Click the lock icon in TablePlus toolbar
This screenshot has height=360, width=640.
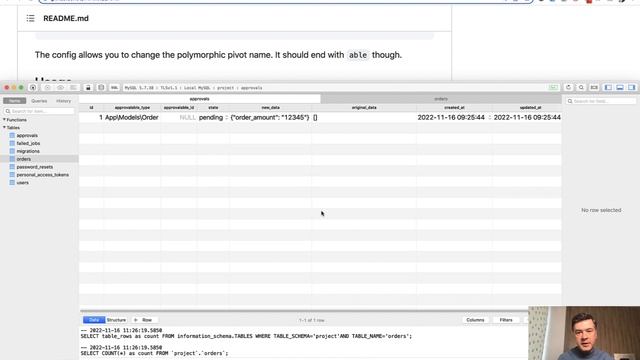(88, 88)
